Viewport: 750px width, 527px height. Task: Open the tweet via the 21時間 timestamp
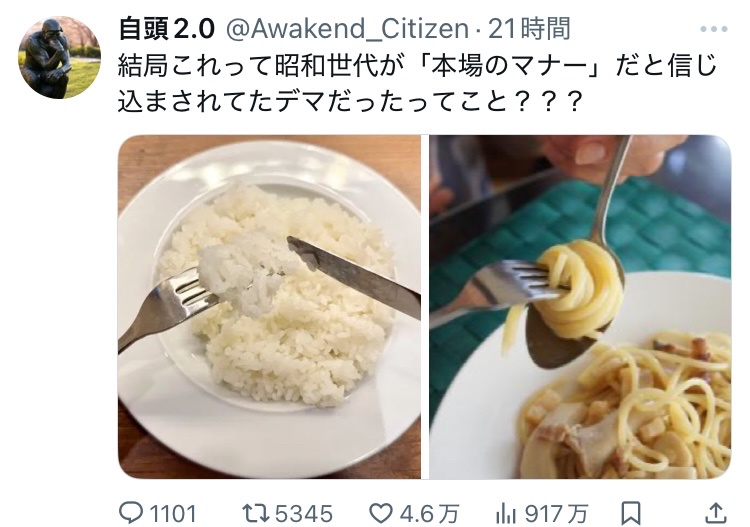529,29
